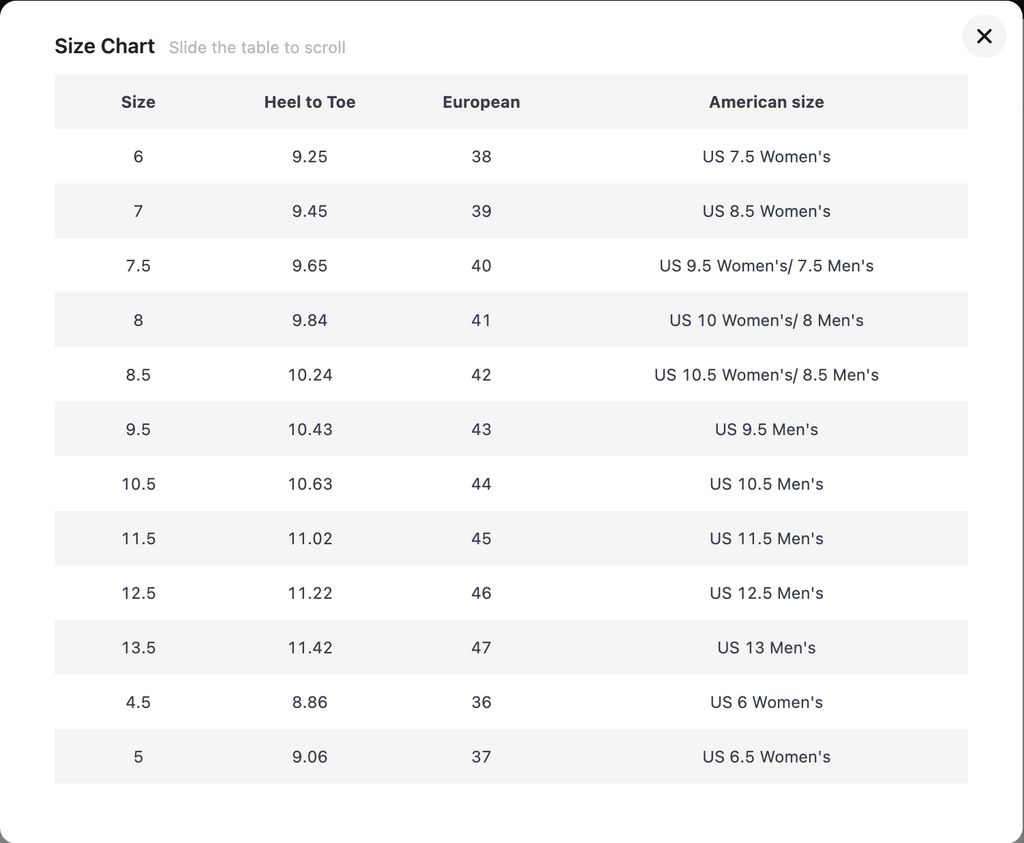Click the European size 38 cell
The height and width of the screenshot is (843, 1024).
click(x=481, y=157)
